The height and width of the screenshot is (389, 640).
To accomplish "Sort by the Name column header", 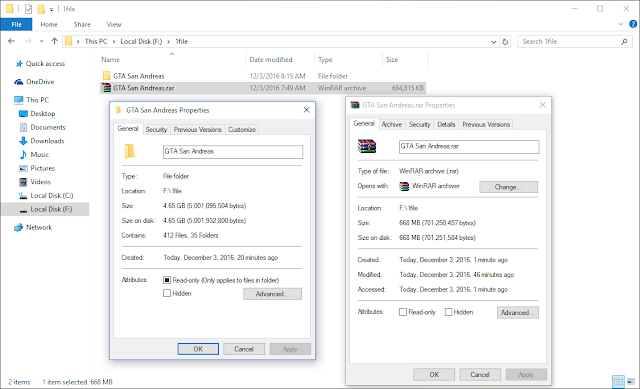I will (x=172, y=60).
